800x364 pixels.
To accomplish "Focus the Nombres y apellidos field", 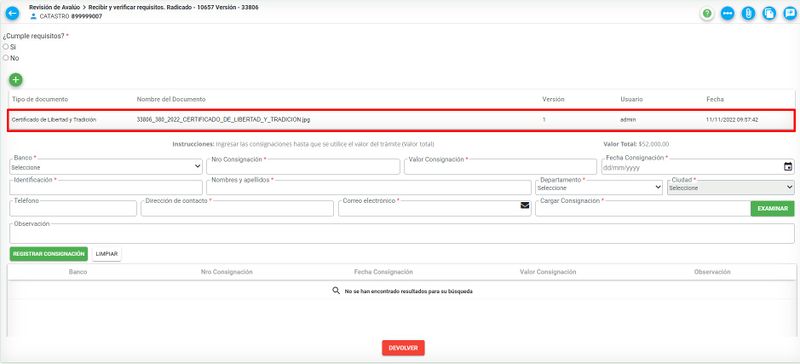I will point(369,187).
